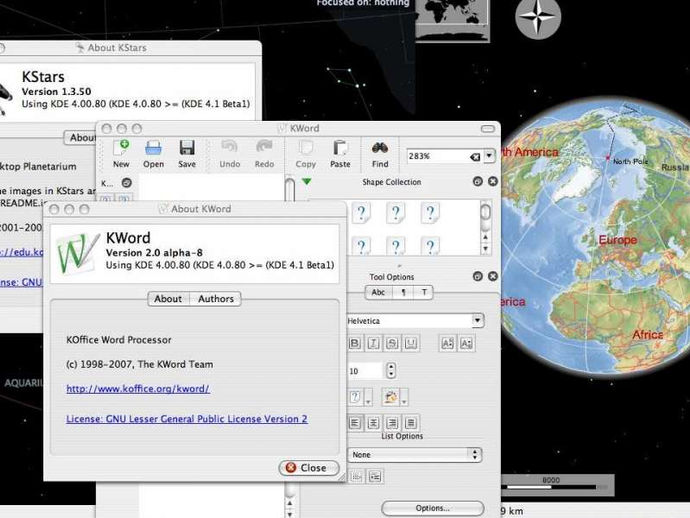Click the Shape Collection scrollbar down arrow

tap(485, 249)
